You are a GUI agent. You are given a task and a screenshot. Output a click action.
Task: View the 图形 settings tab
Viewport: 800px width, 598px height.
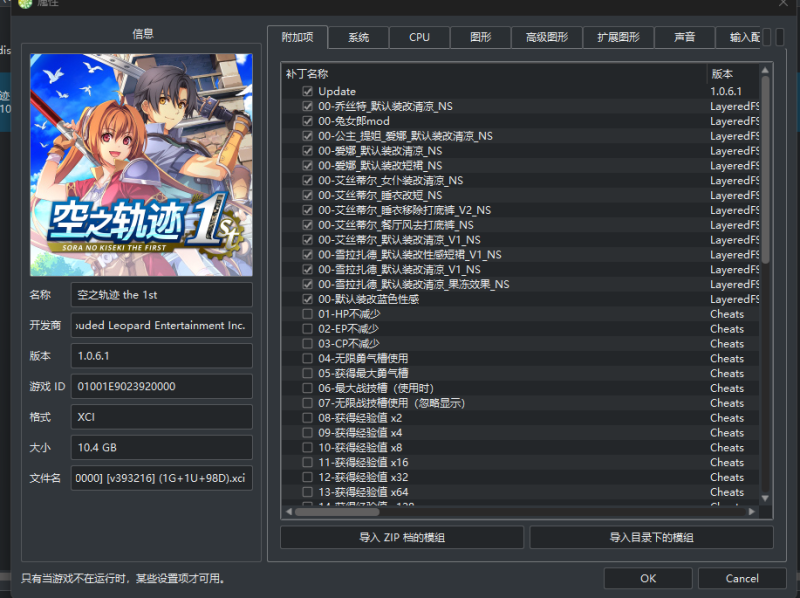coord(479,37)
